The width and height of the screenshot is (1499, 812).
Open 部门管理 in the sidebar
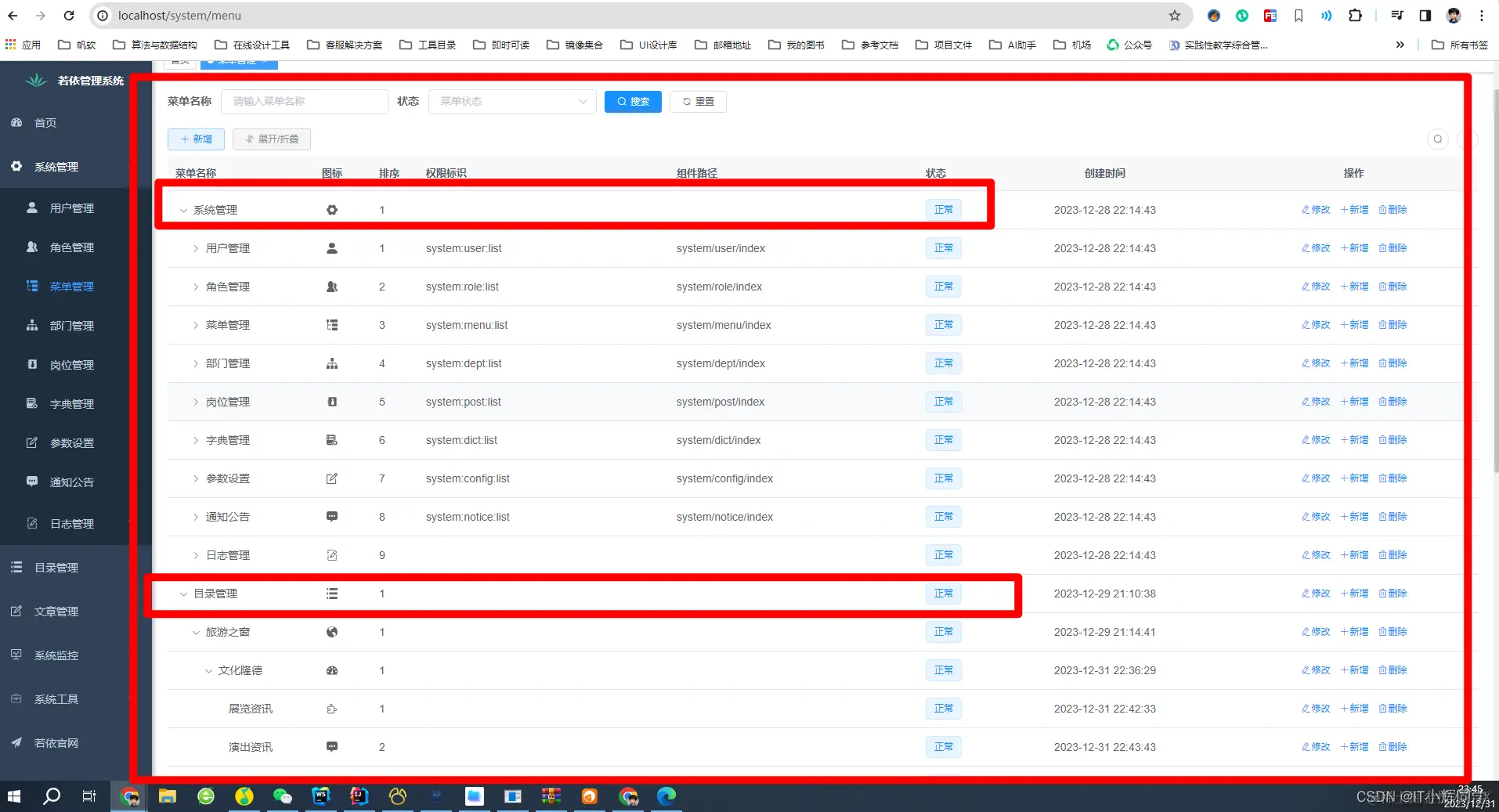coord(71,326)
